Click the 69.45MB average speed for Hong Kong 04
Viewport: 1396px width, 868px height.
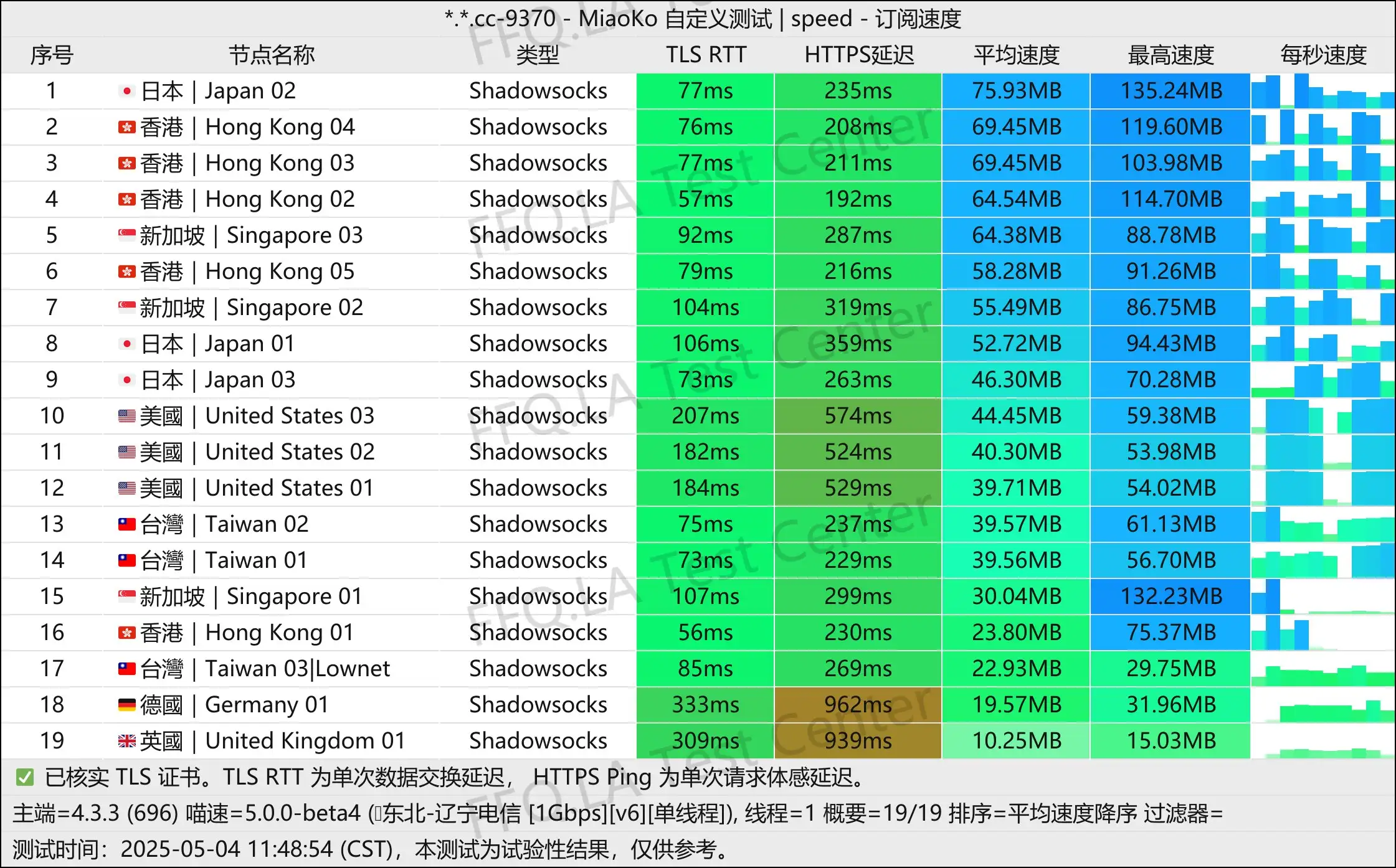tap(1016, 127)
